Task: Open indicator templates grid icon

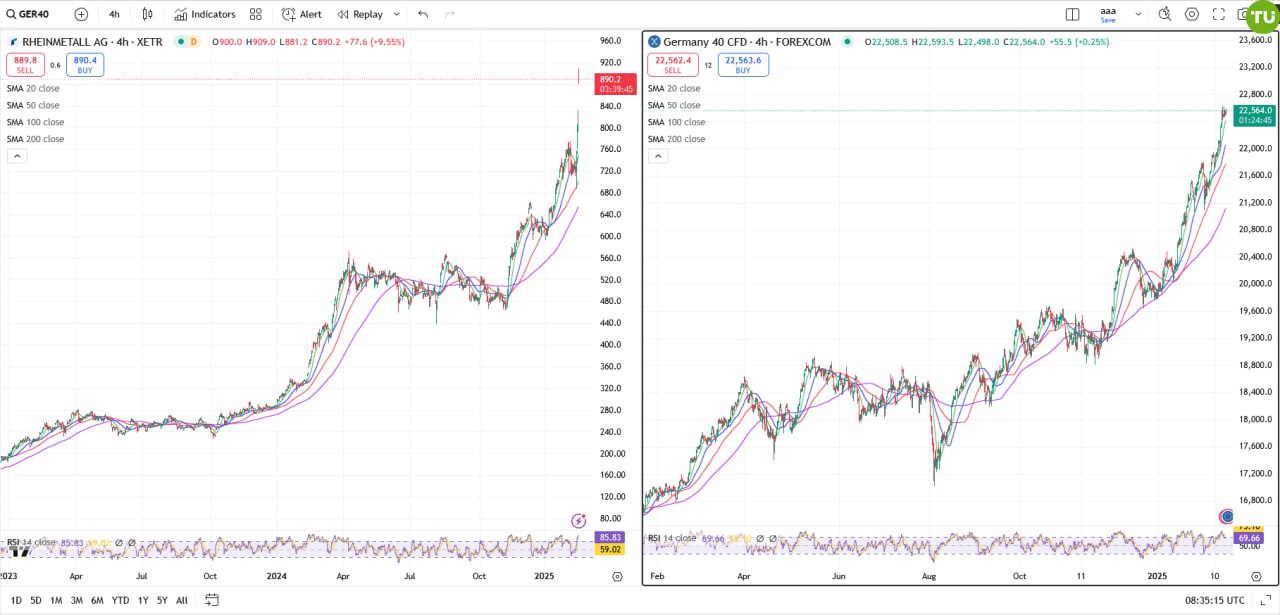Action: pos(256,14)
